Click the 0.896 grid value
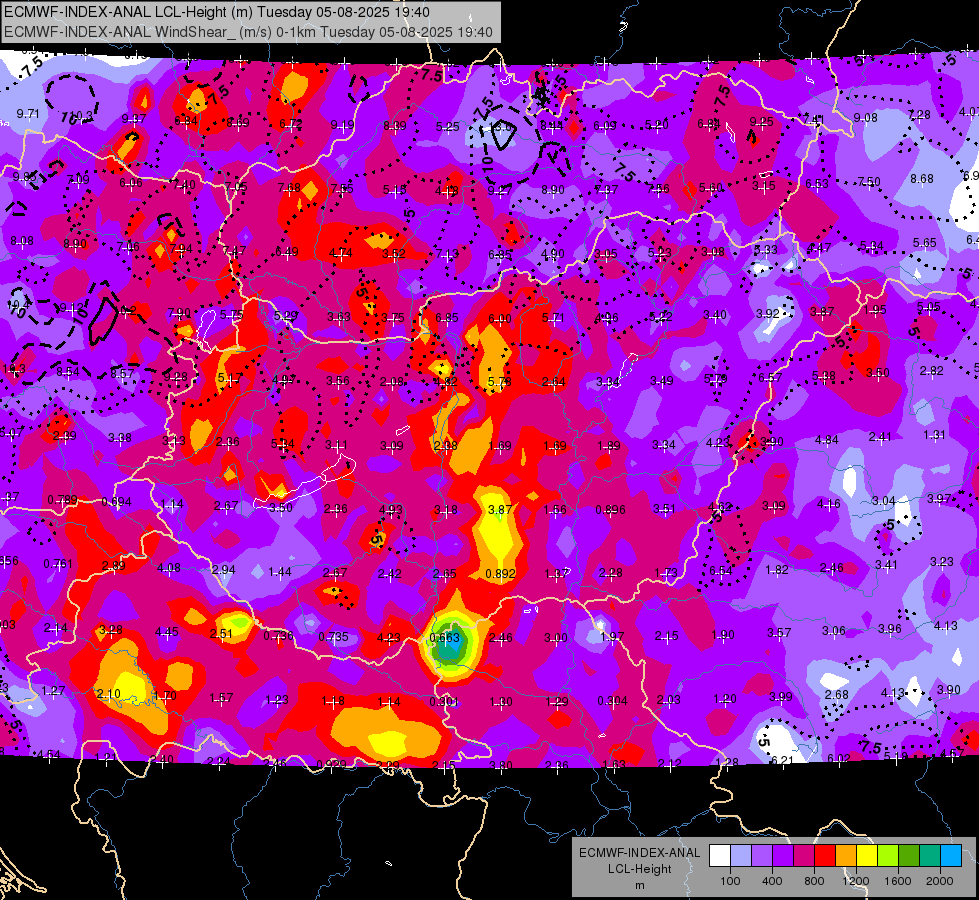This screenshot has height=900, width=979. [610, 510]
